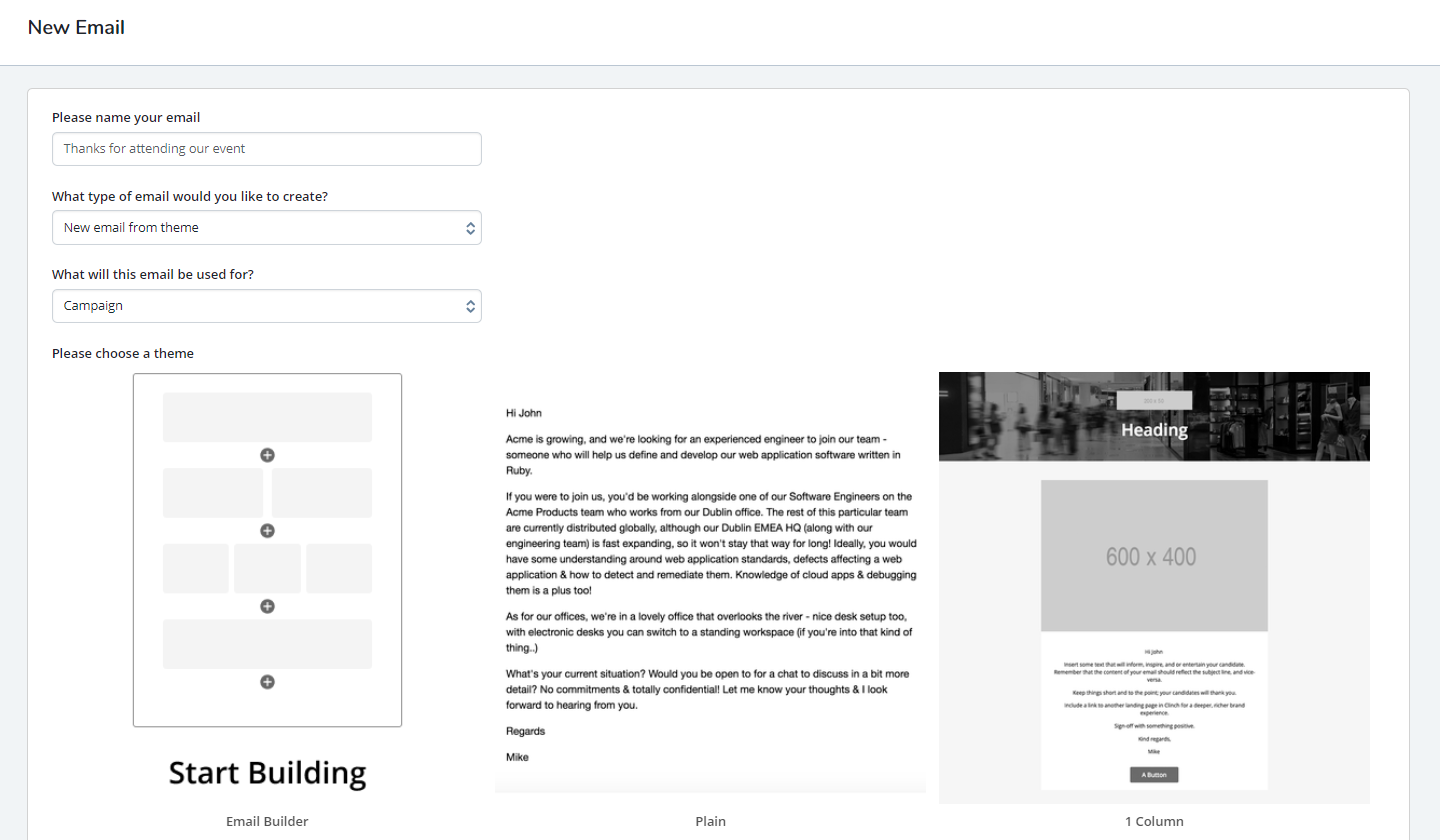
Task: Click the 'Start Building' text
Action: point(267,773)
